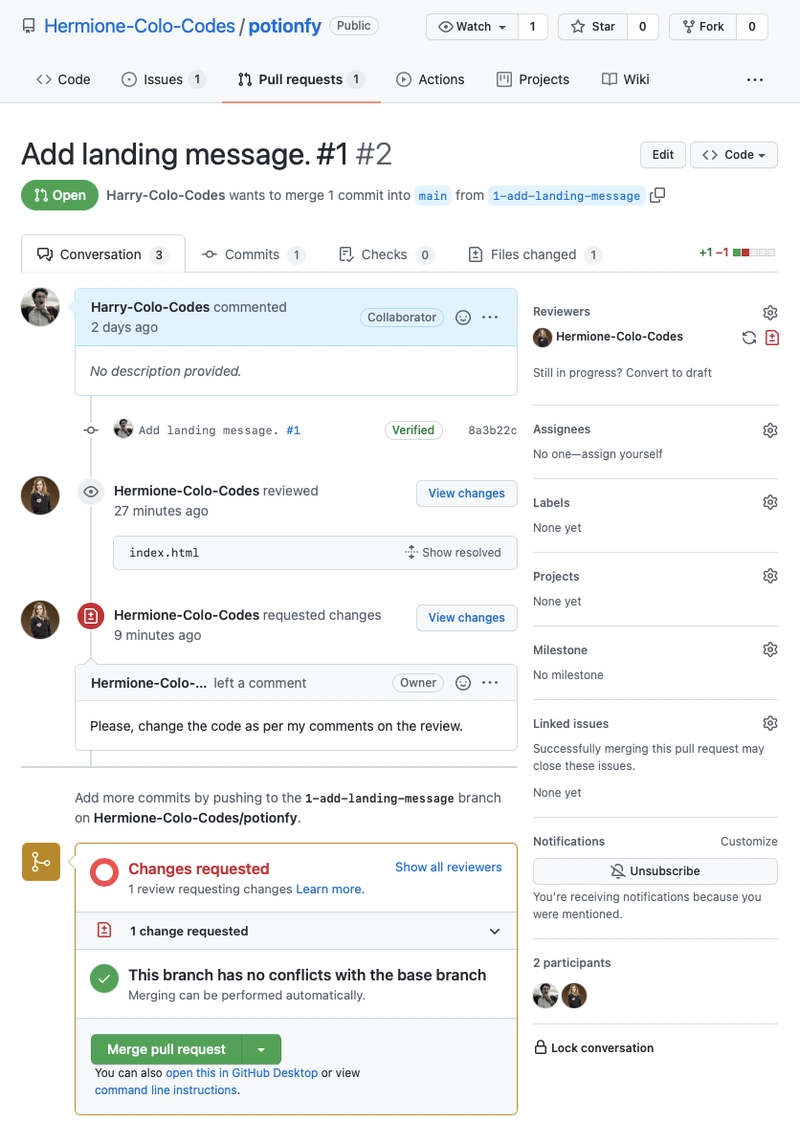Switch to the Code repository tab

(x=64, y=79)
